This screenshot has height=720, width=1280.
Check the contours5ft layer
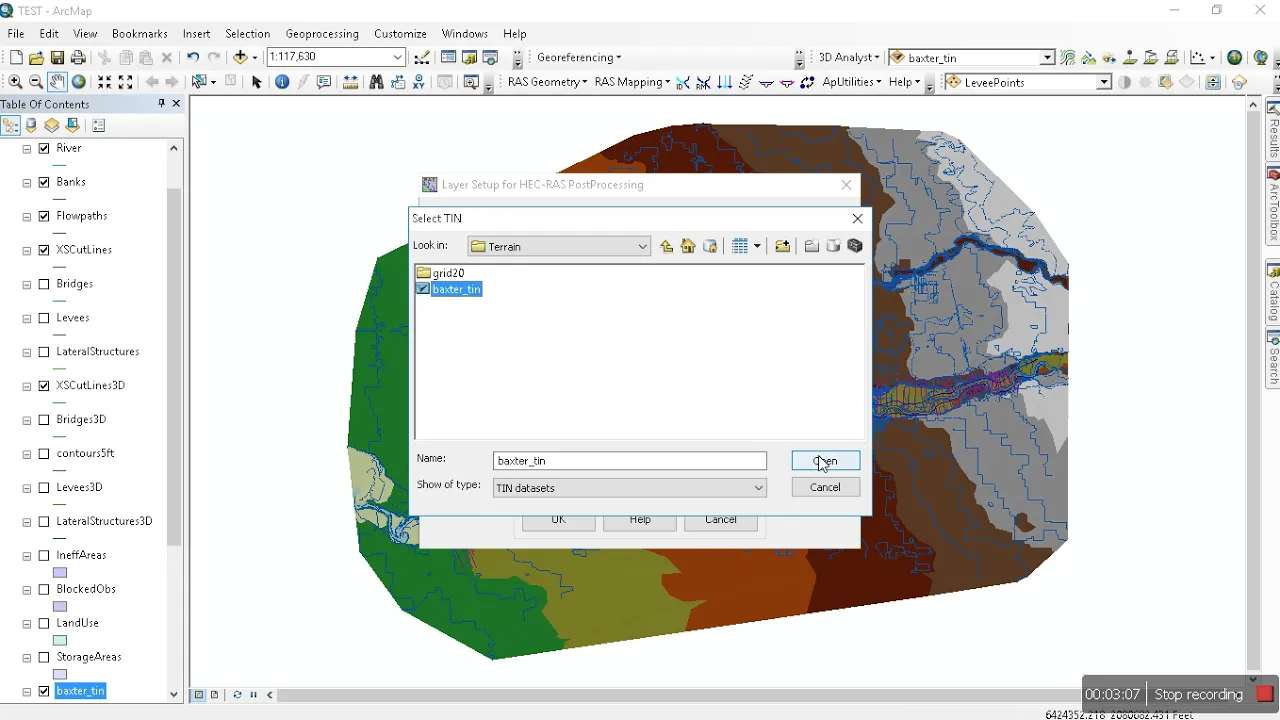(x=44, y=454)
